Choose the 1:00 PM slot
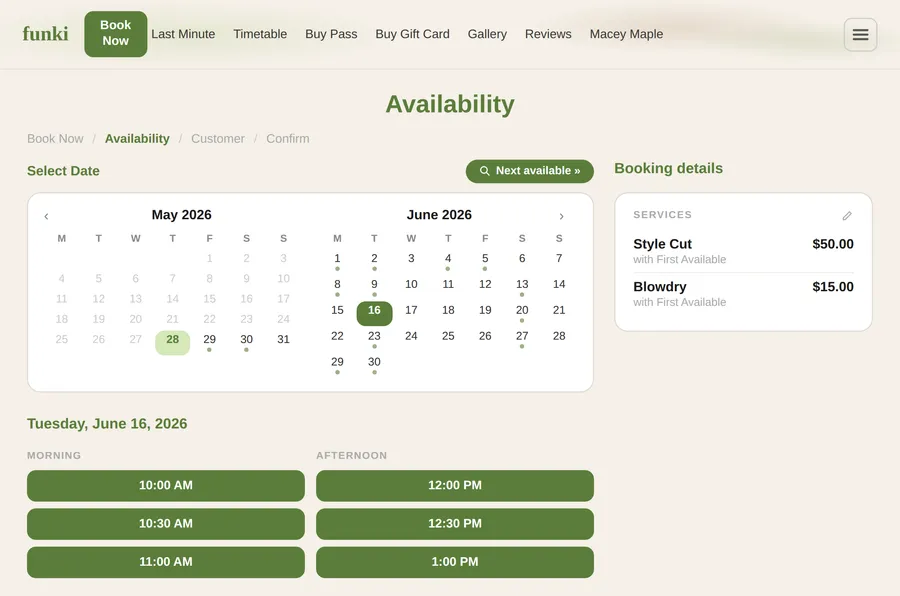This screenshot has height=596, width=900. pos(455,562)
